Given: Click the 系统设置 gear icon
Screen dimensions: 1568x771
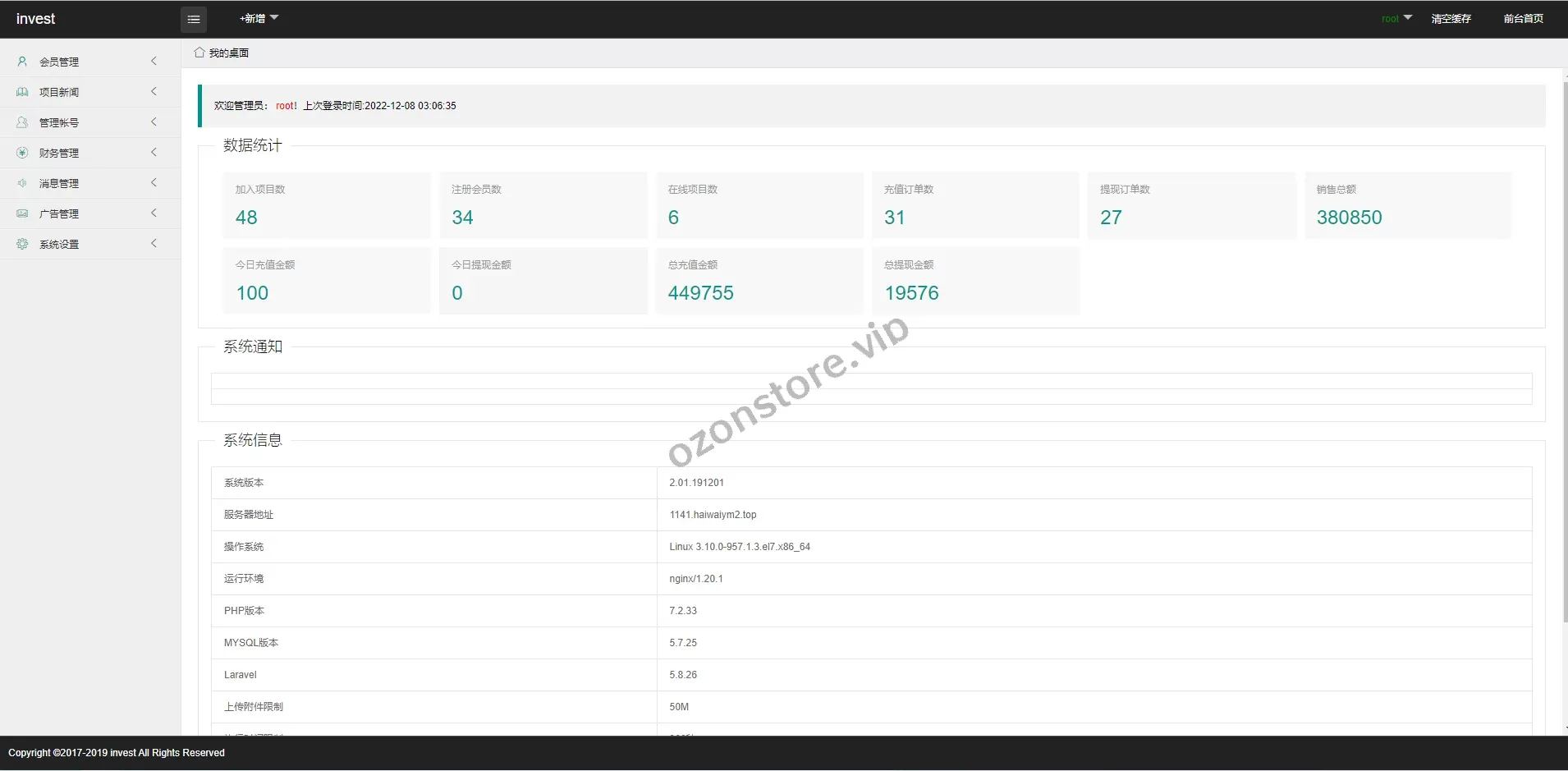Looking at the screenshot, I should [22, 244].
